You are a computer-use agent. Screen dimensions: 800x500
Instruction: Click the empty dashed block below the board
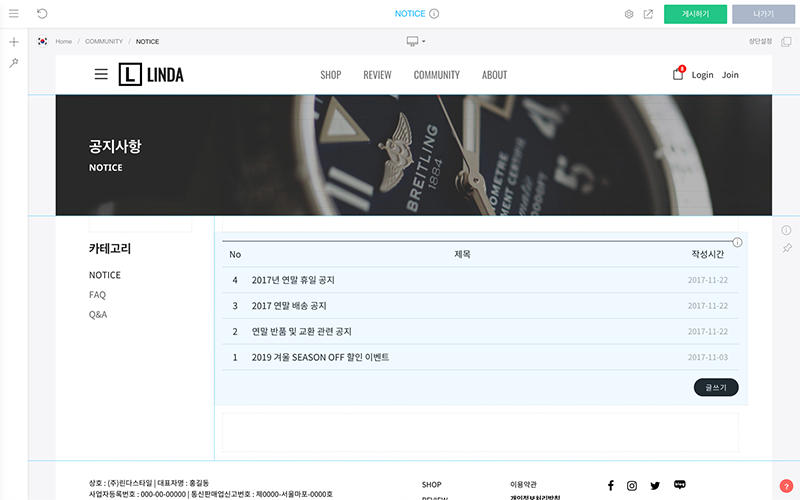480,433
